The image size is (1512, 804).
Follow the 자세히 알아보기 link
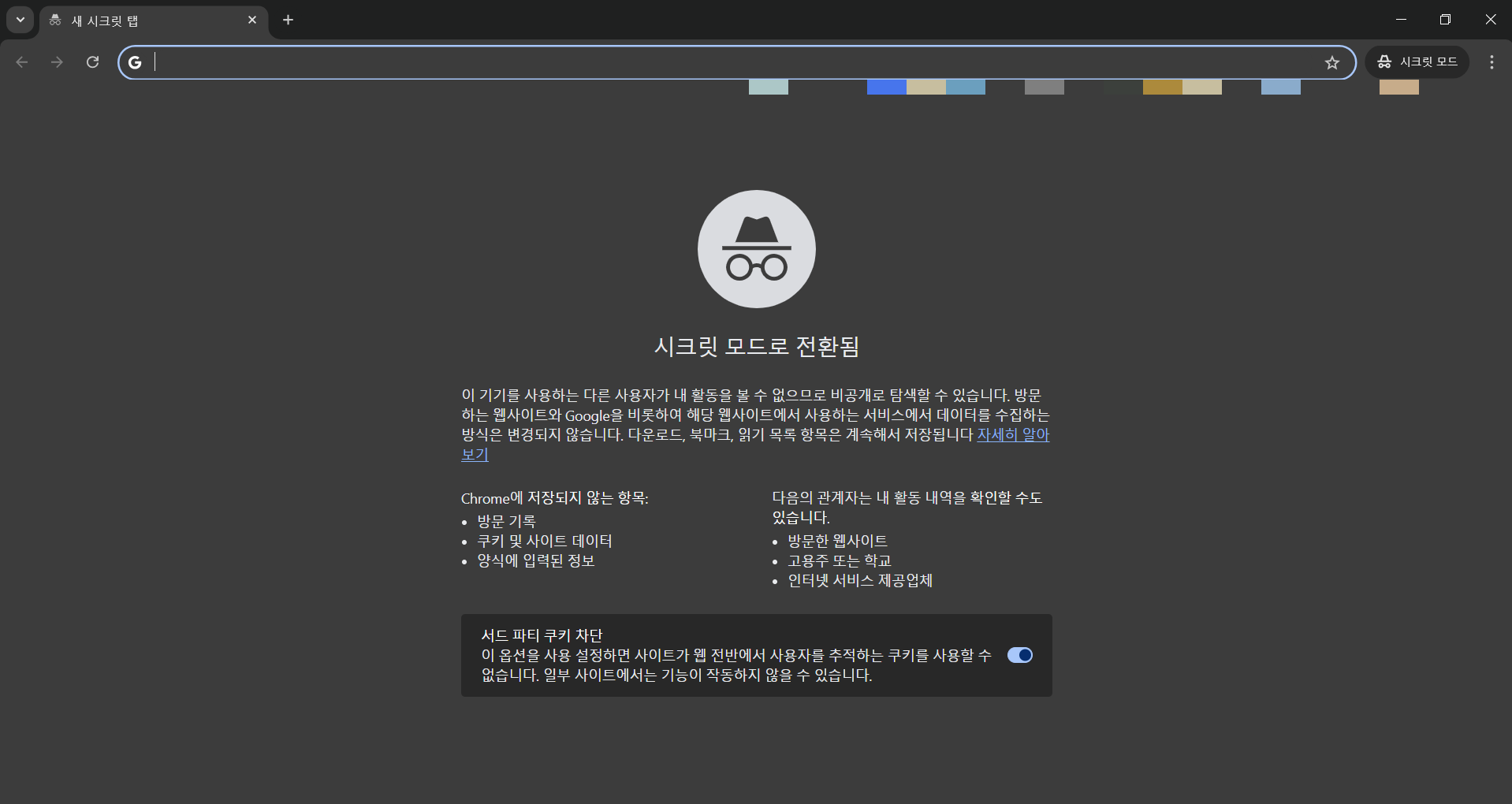tap(1013, 434)
